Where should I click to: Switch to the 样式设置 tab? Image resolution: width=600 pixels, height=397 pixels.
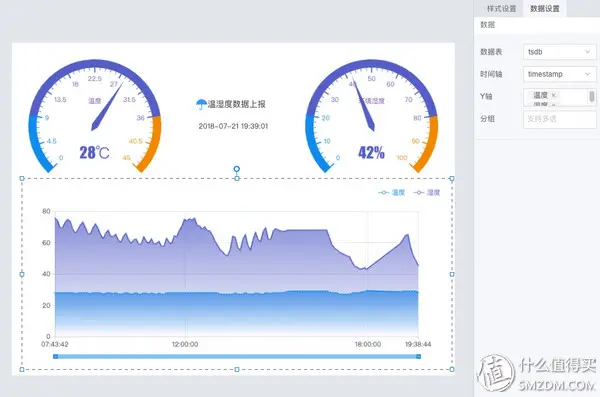[501, 8]
